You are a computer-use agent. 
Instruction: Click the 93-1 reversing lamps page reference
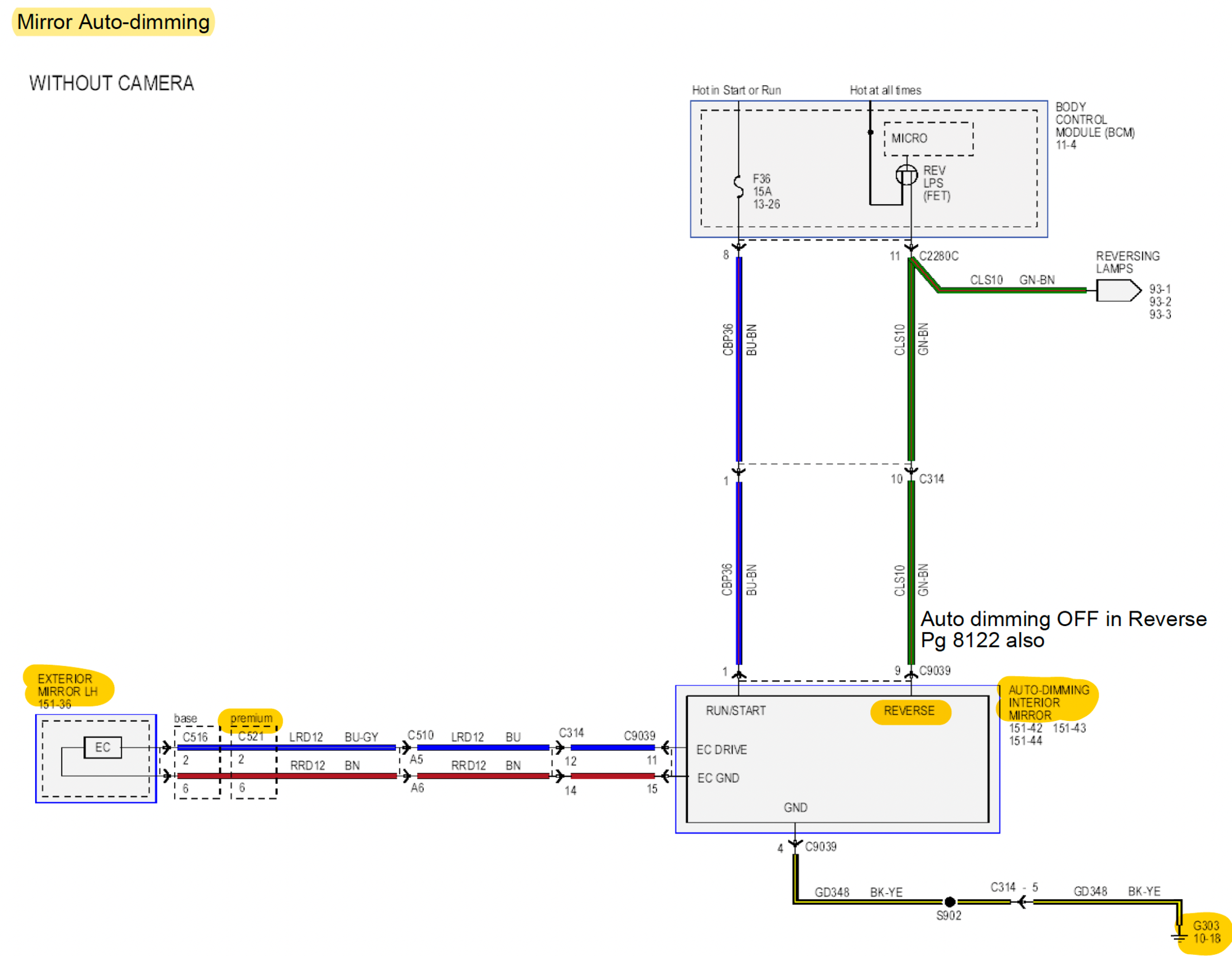point(1159,289)
